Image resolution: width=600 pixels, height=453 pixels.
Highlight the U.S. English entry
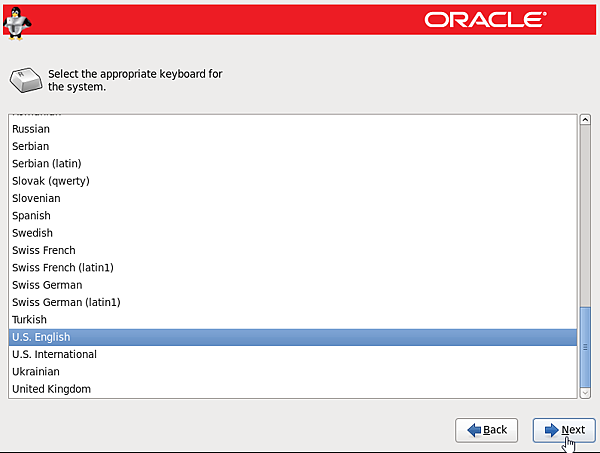(x=41, y=337)
